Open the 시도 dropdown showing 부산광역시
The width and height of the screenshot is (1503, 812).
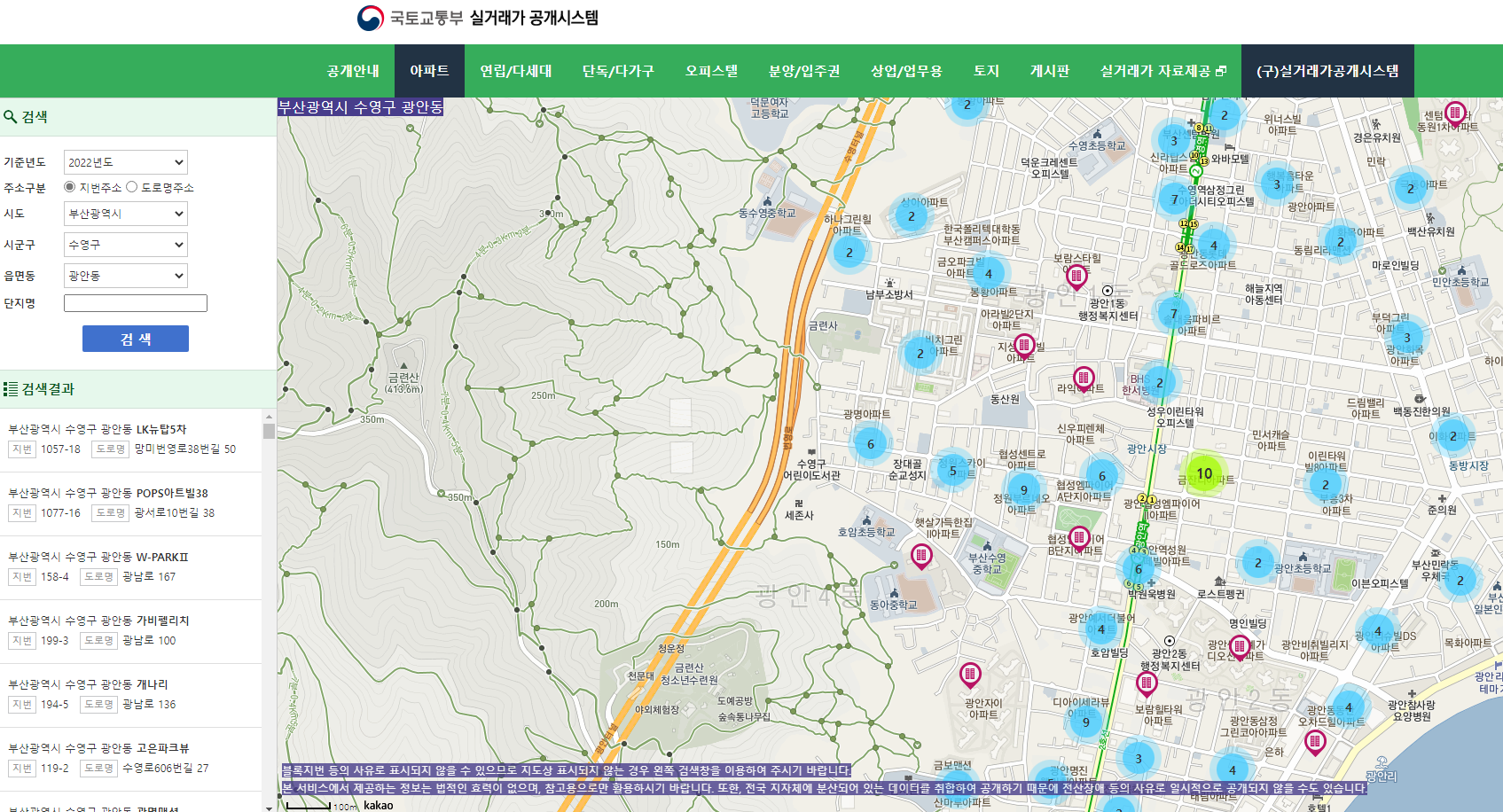(126, 214)
